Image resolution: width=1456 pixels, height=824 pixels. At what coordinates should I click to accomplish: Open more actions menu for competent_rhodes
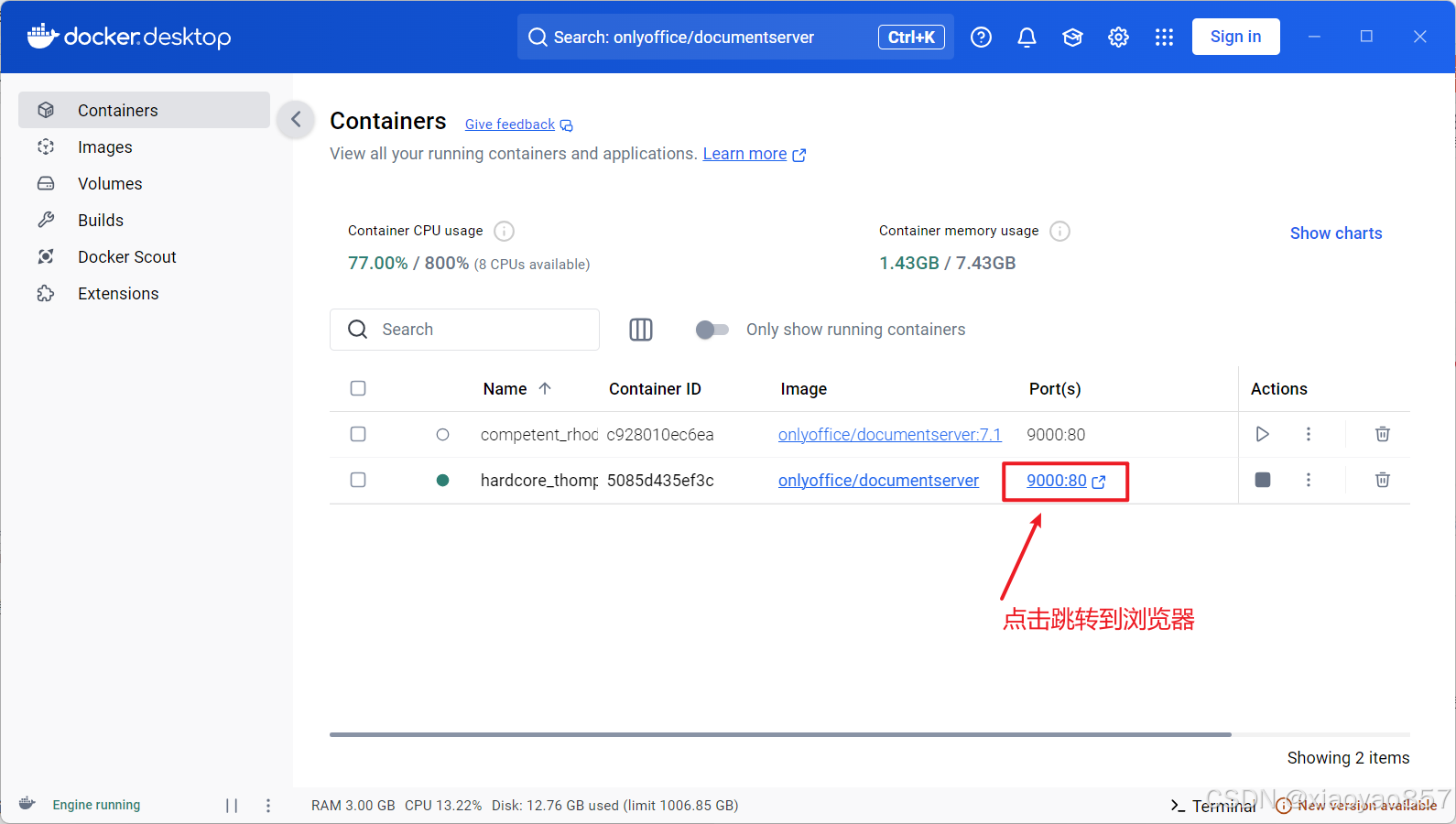1308,434
